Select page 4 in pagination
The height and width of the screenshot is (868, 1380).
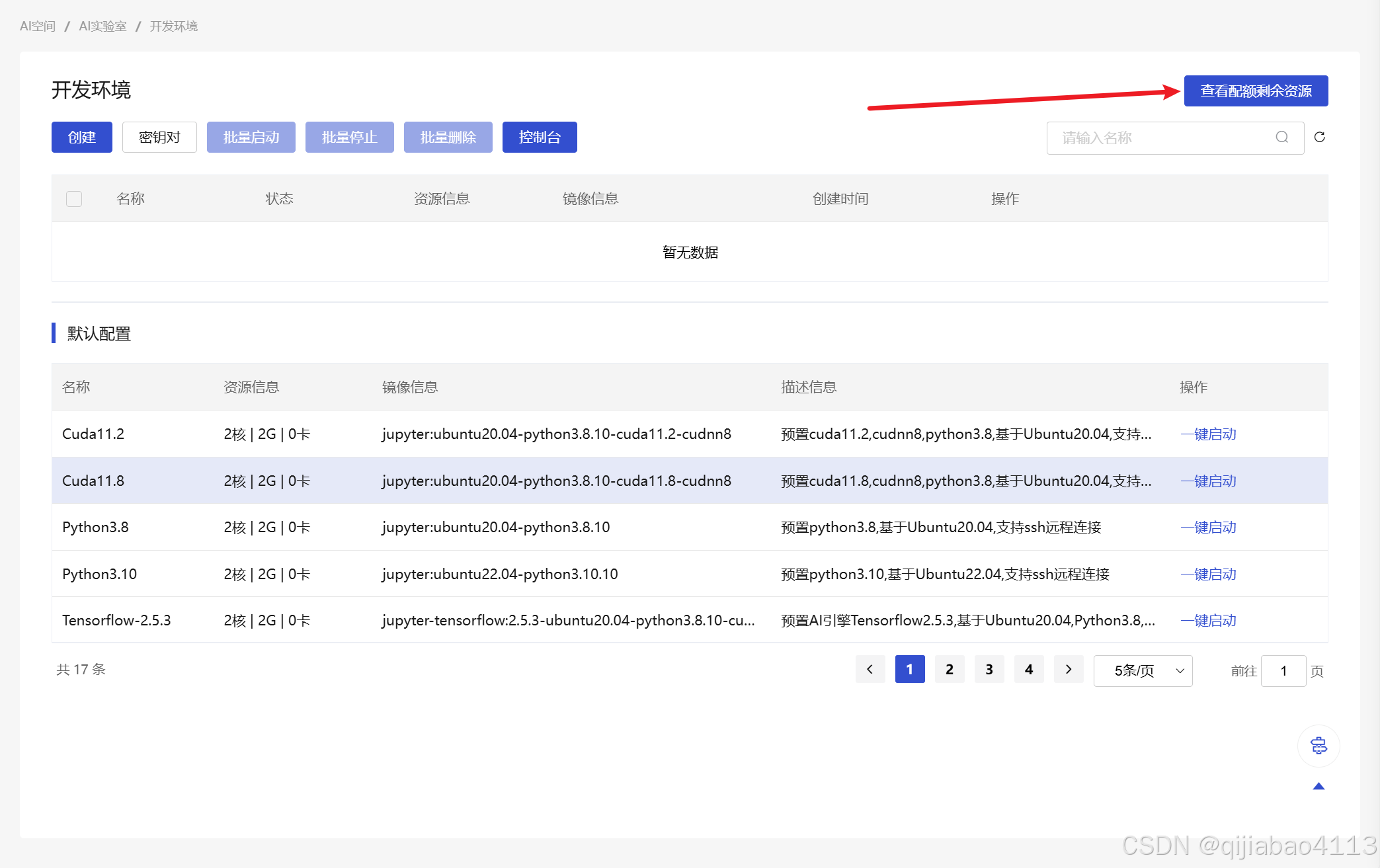1028,669
